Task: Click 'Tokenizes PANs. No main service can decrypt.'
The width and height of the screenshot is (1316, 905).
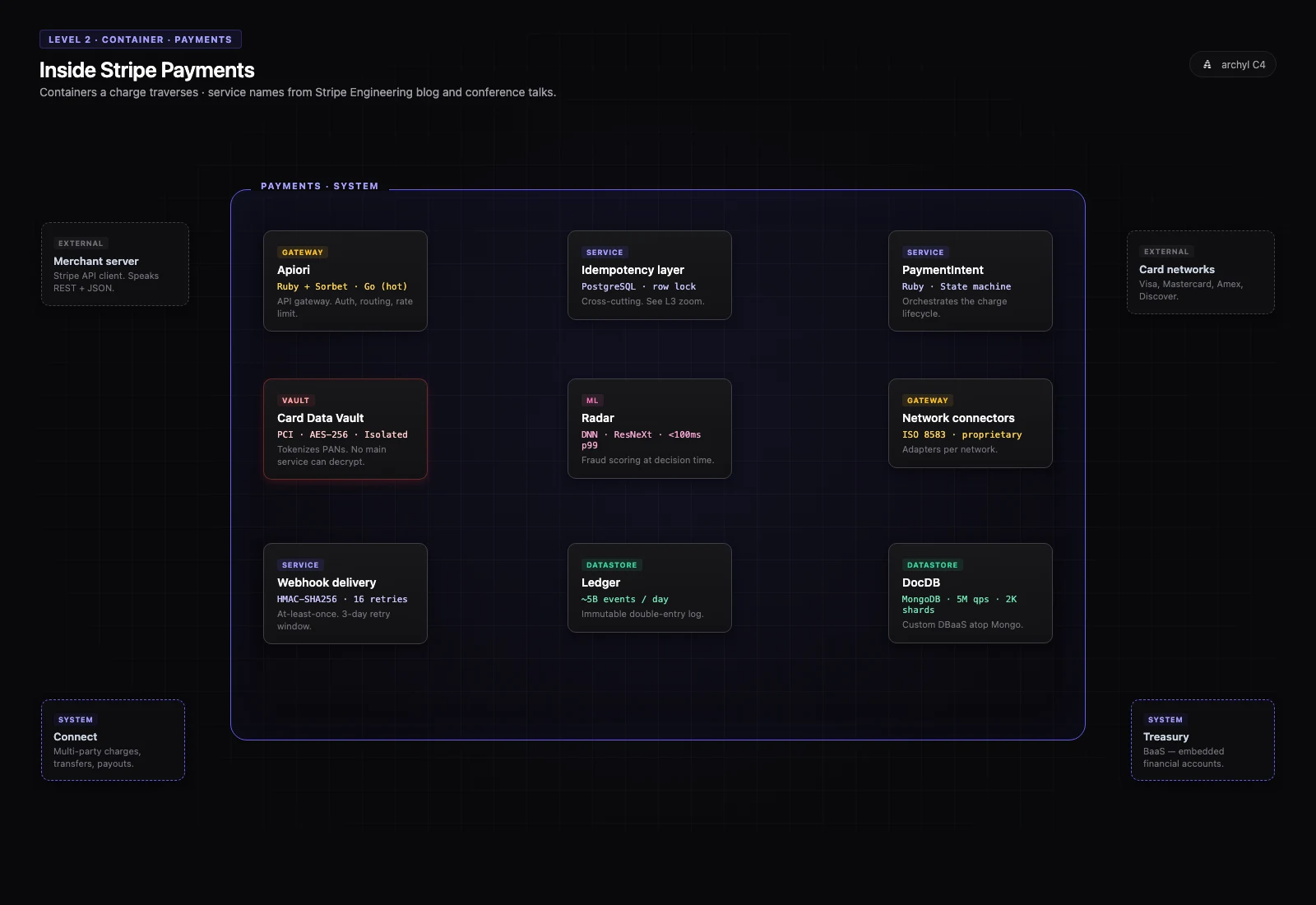Action: tap(331, 456)
